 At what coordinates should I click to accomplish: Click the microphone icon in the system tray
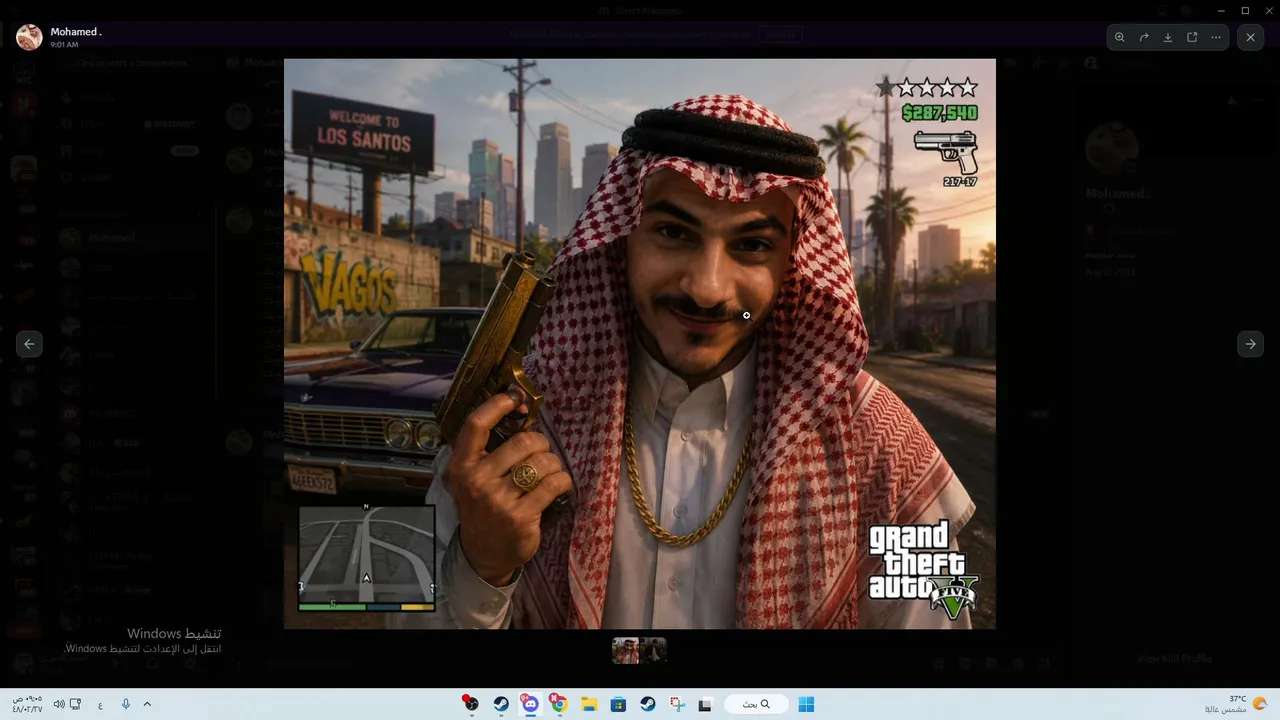(x=126, y=704)
